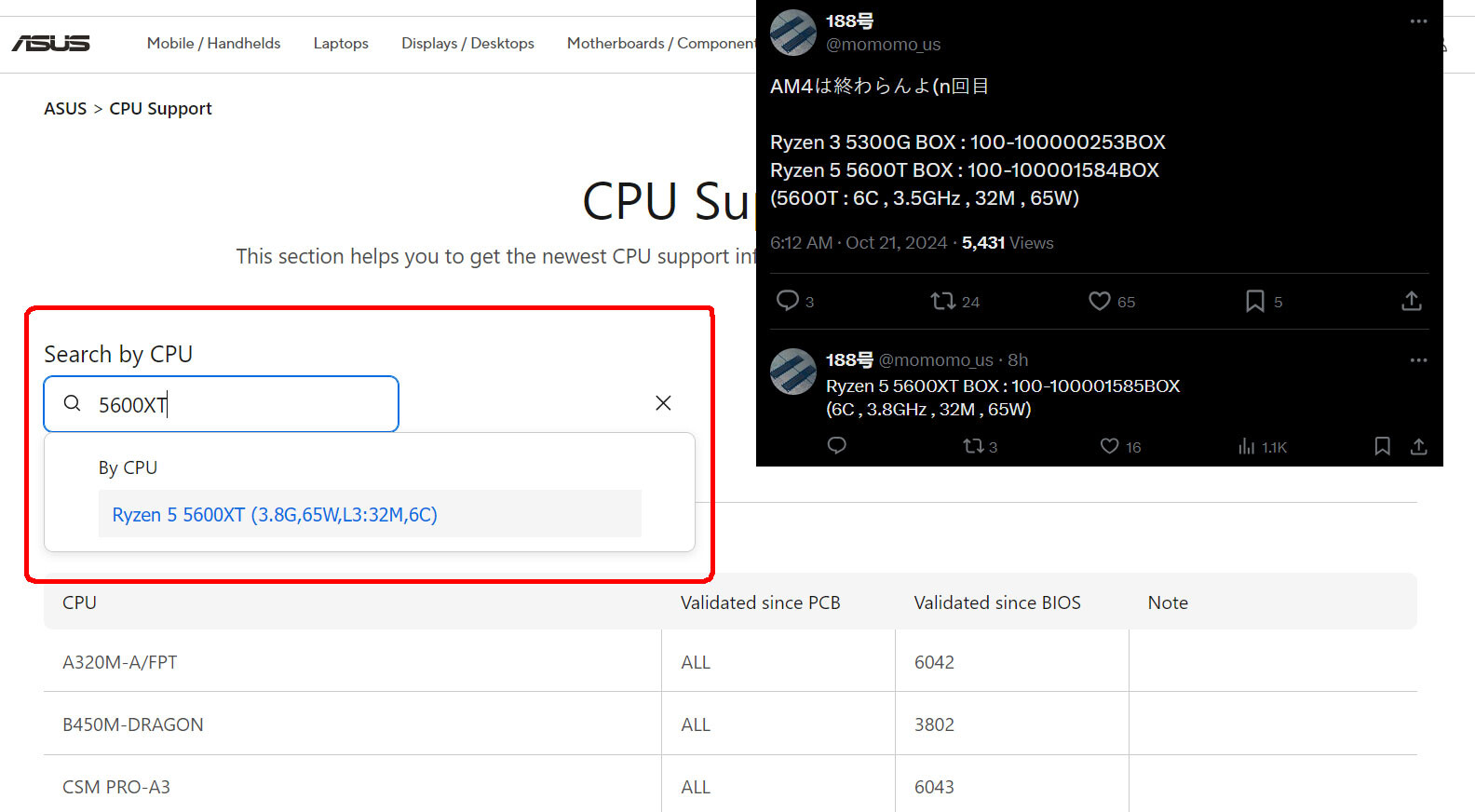Share the 5600XT reply tweet
Image resolution: width=1475 pixels, height=812 pixels.
1418,446
